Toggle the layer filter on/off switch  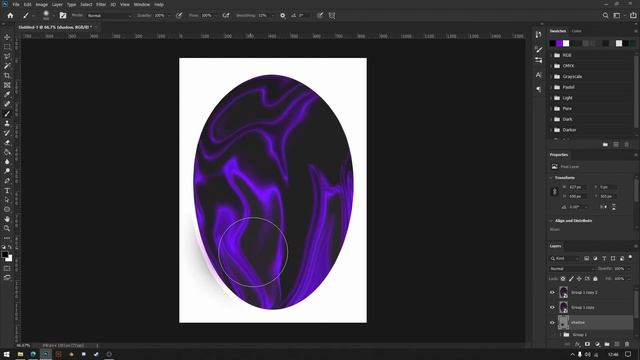click(x=630, y=257)
